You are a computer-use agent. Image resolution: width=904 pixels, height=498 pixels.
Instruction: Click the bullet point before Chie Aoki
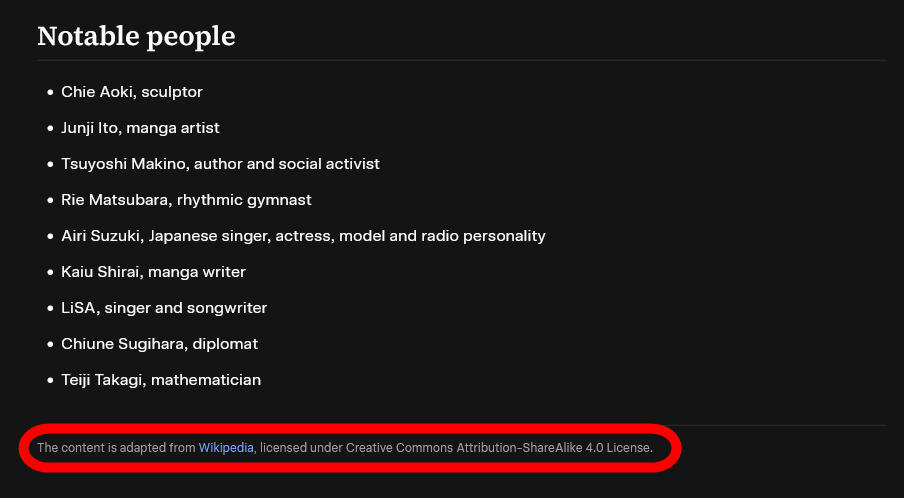(x=50, y=92)
